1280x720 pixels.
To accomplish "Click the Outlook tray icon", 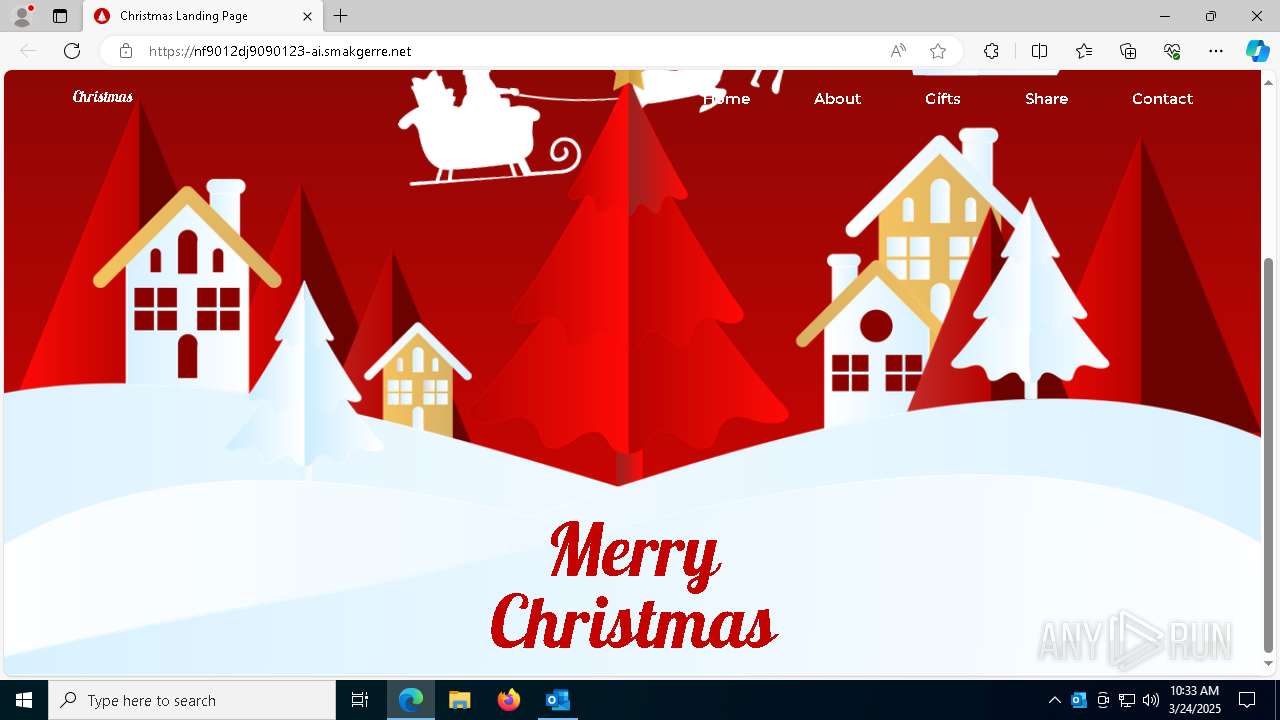I will coord(1079,700).
